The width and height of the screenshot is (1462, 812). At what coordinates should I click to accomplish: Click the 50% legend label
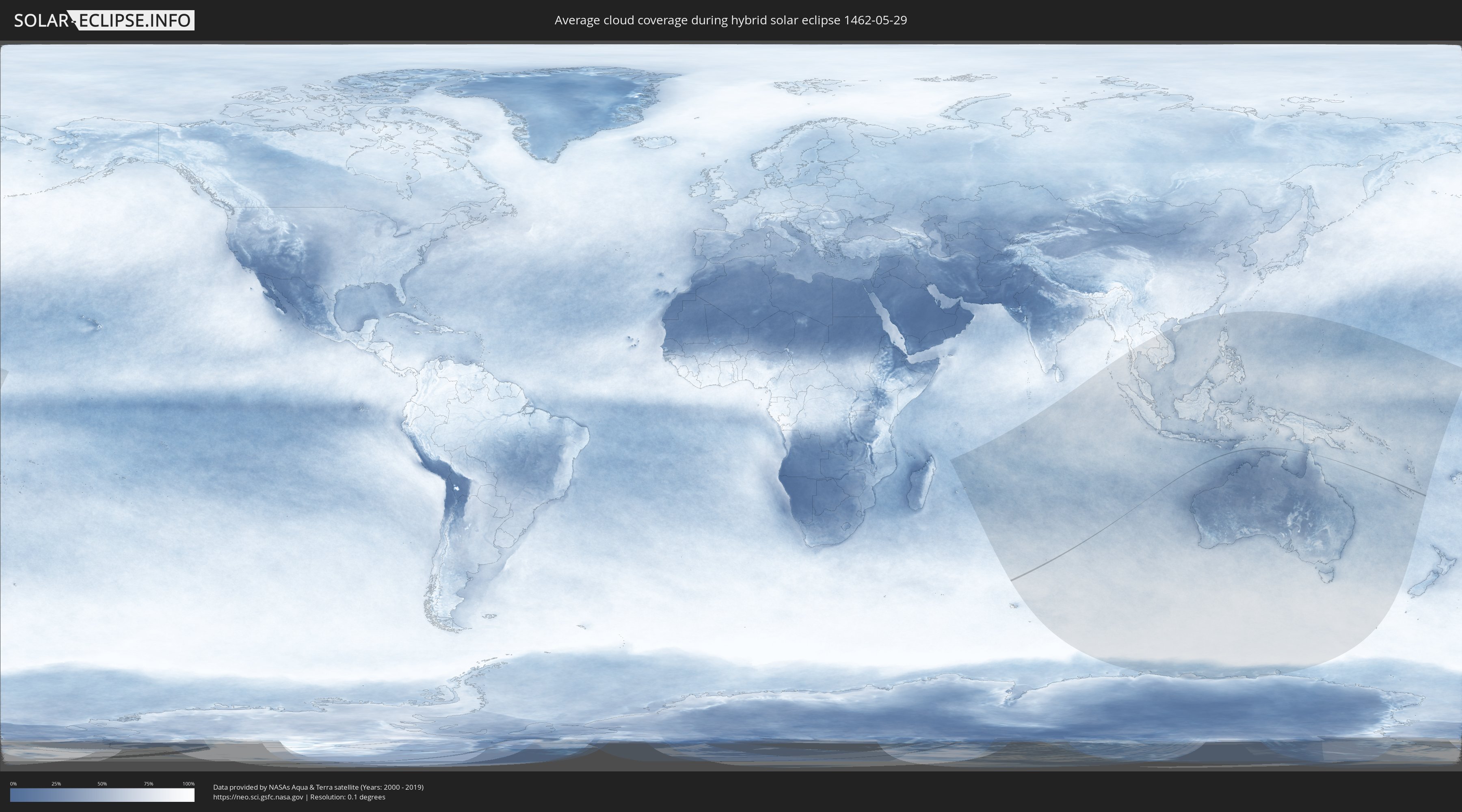point(102,784)
